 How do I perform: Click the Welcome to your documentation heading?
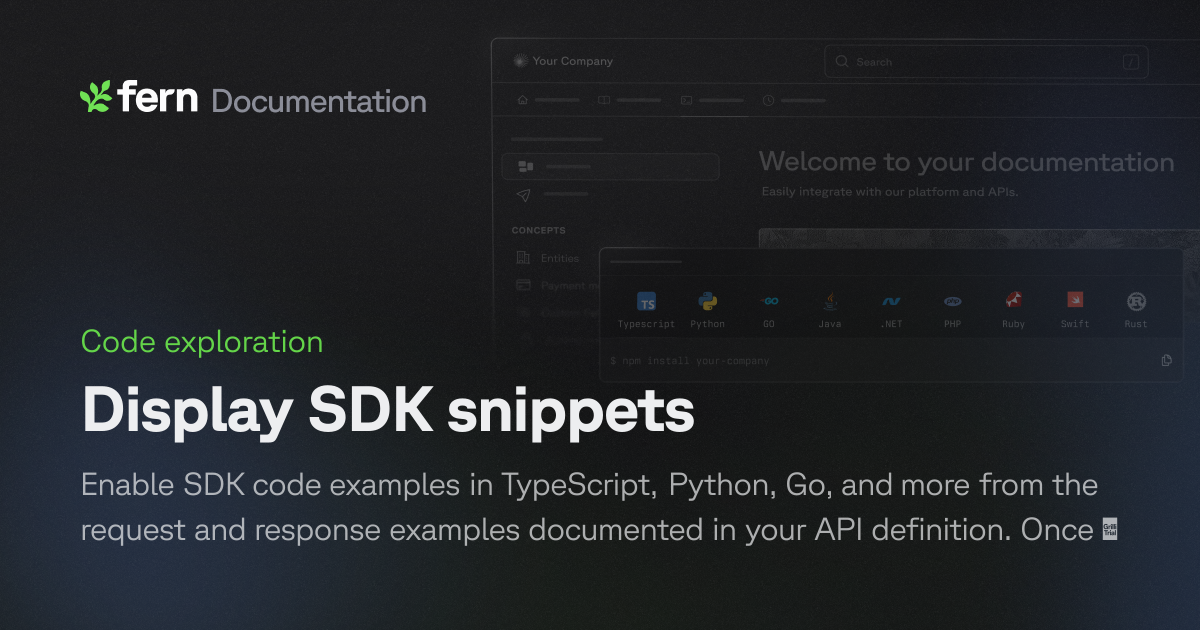[967, 162]
